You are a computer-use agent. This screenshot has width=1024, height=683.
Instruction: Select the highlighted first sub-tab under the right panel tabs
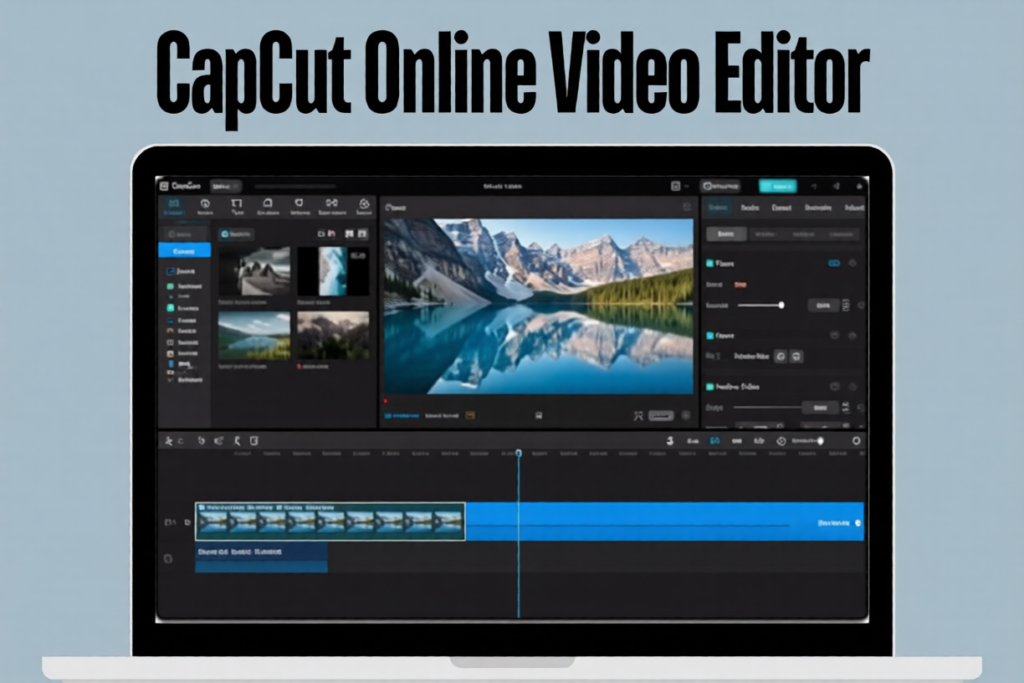pos(727,234)
